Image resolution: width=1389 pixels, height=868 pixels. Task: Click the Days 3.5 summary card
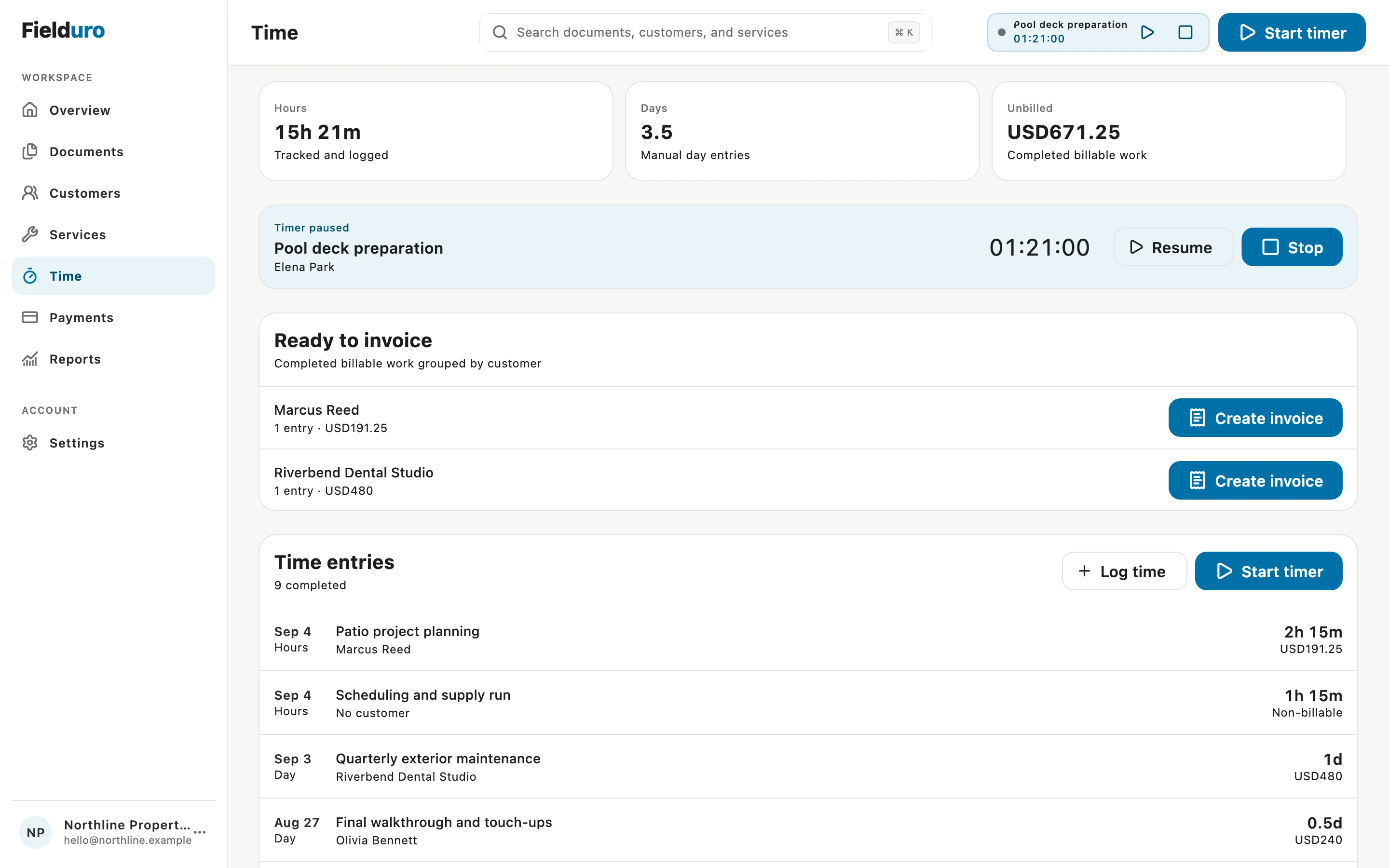(x=802, y=131)
